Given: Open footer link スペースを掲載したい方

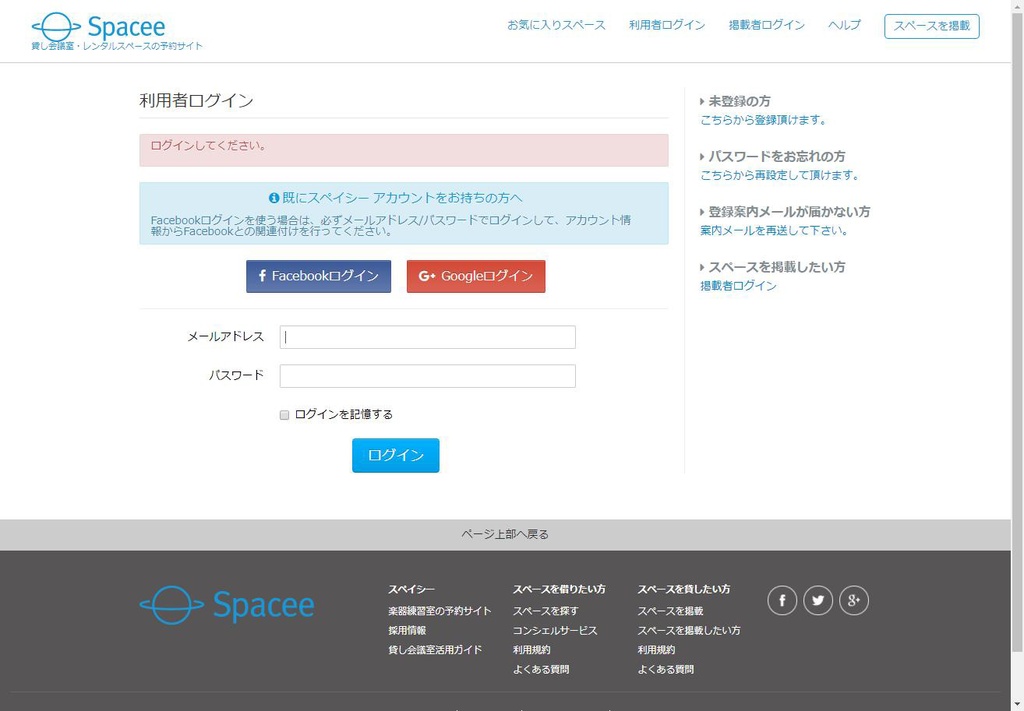Looking at the screenshot, I should pyautogui.click(x=689, y=631).
